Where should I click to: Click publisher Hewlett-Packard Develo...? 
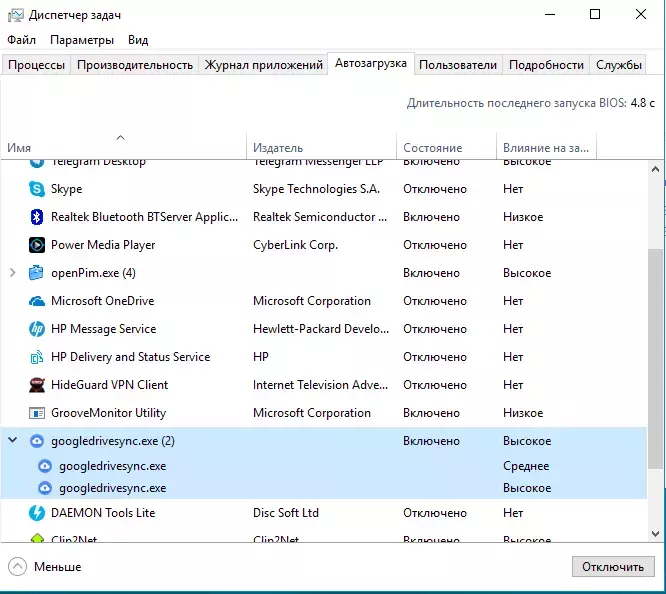click(x=321, y=329)
